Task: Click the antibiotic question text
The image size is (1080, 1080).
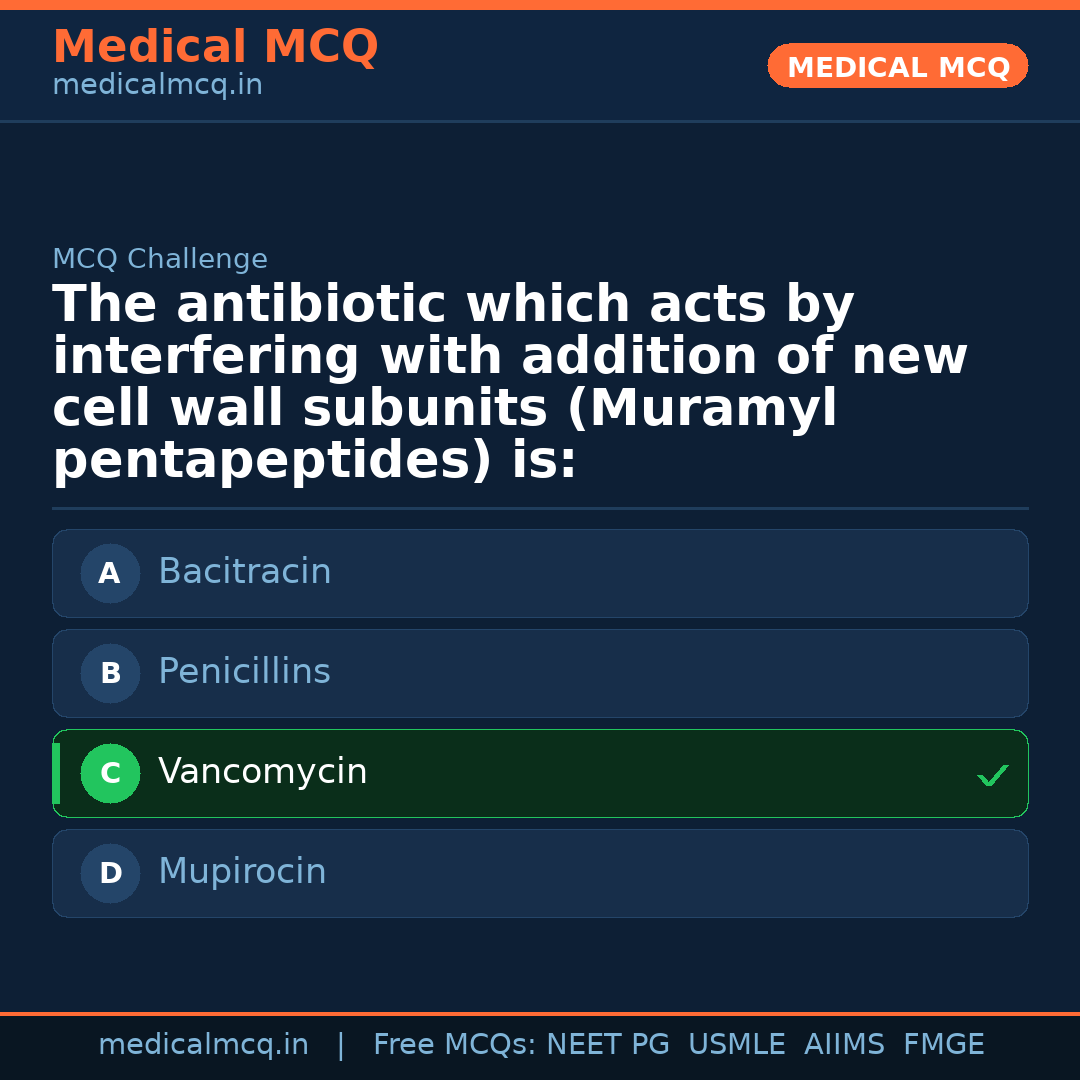Action: tap(510, 383)
